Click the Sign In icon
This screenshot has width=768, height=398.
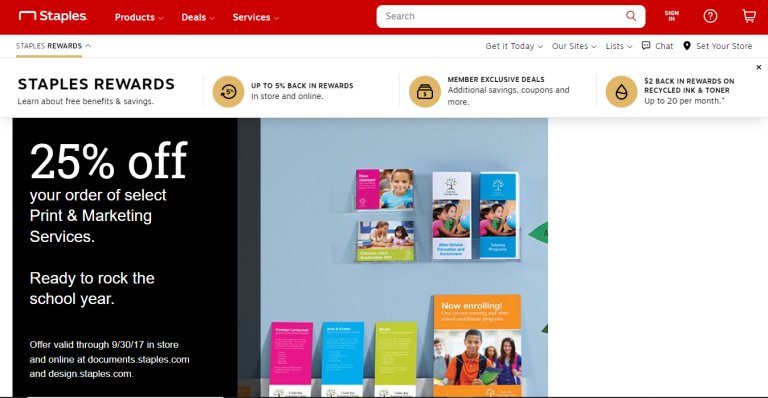pyautogui.click(x=672, y=16)
